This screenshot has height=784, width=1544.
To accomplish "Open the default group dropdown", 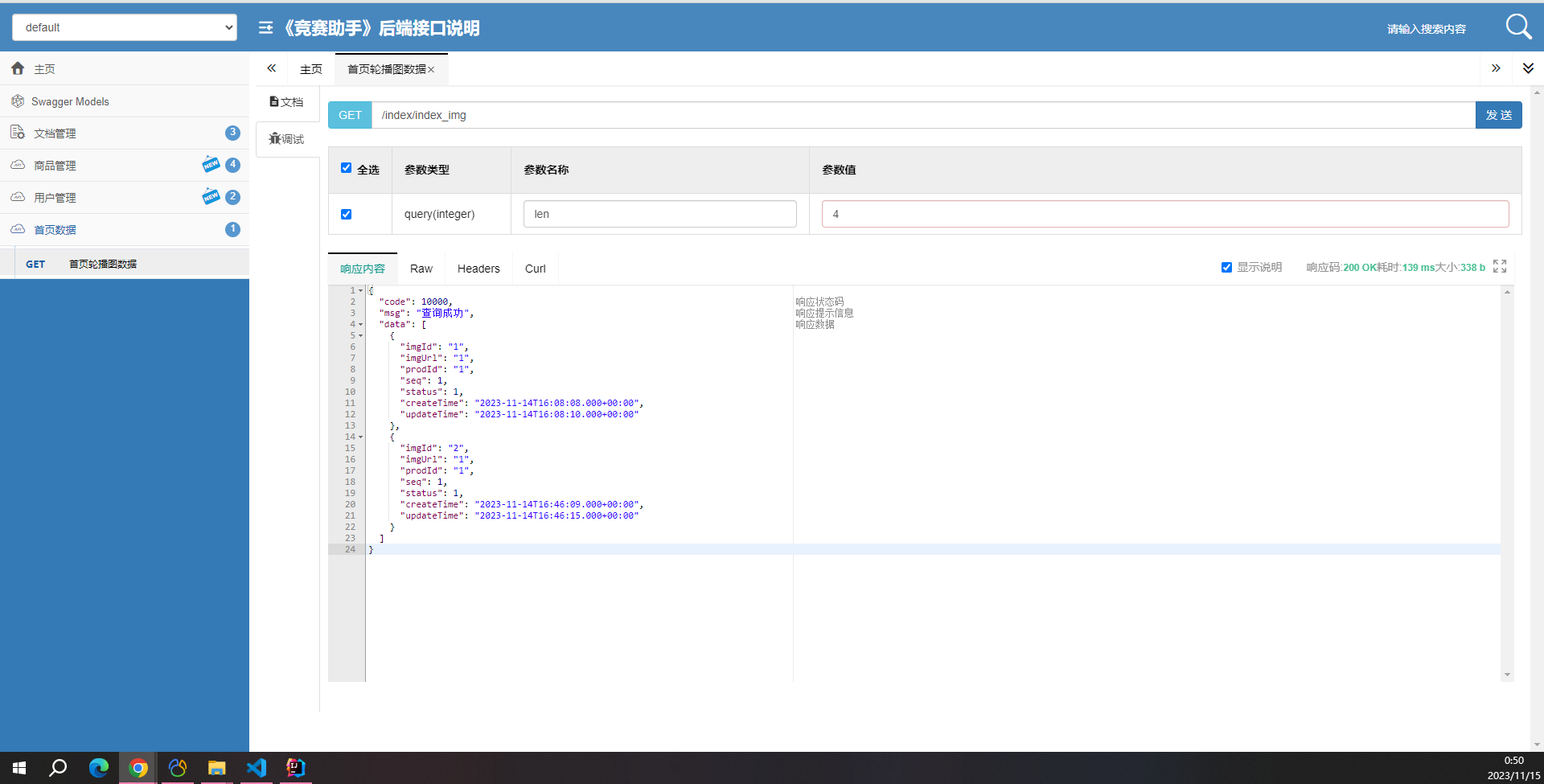I will (125, 27).
